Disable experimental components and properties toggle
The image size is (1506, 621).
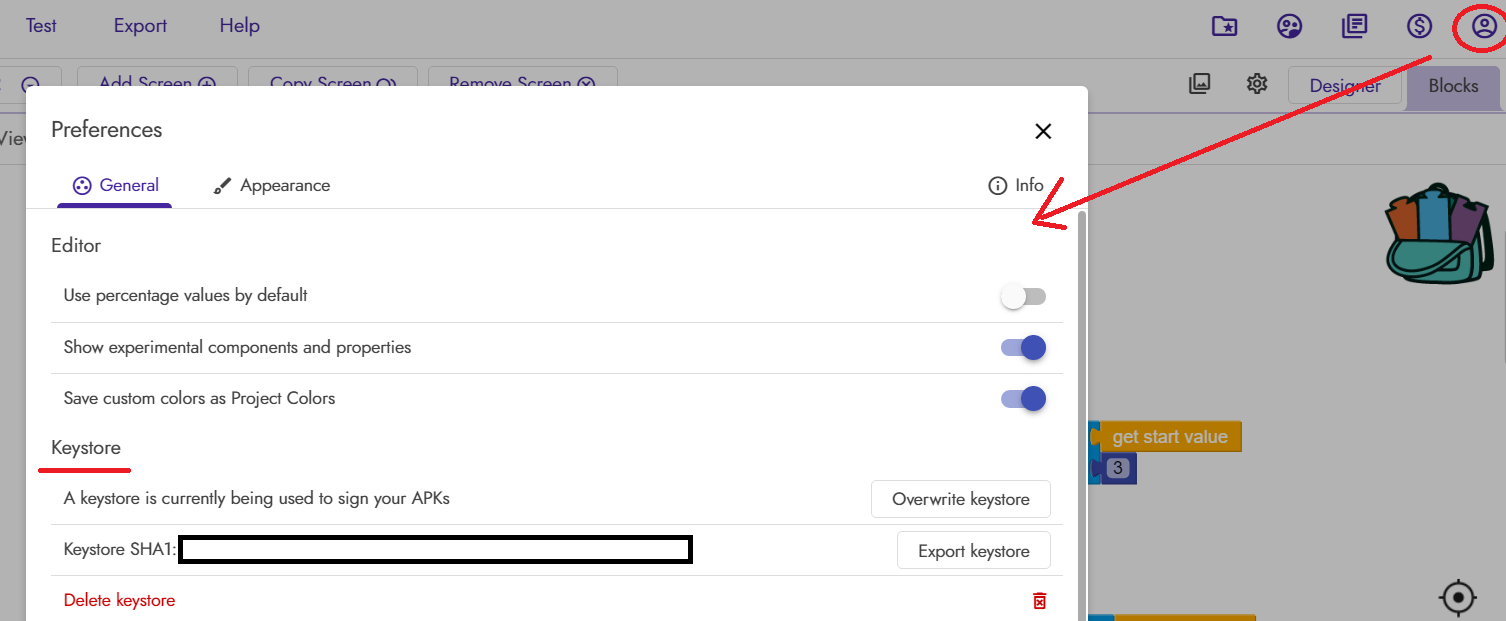(x=1023, y=348)
